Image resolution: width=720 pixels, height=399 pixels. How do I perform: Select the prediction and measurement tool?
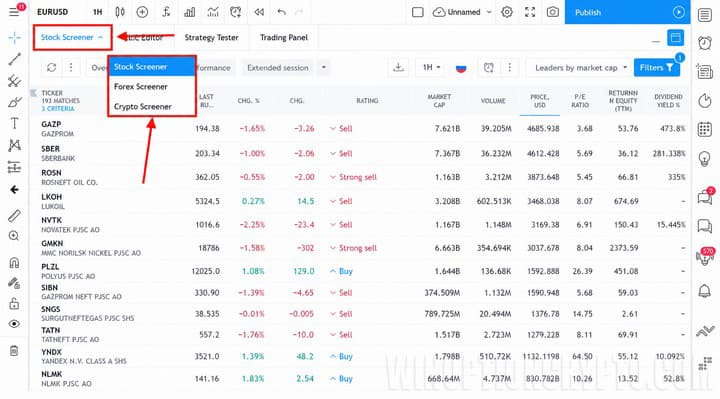coord(14,167)
